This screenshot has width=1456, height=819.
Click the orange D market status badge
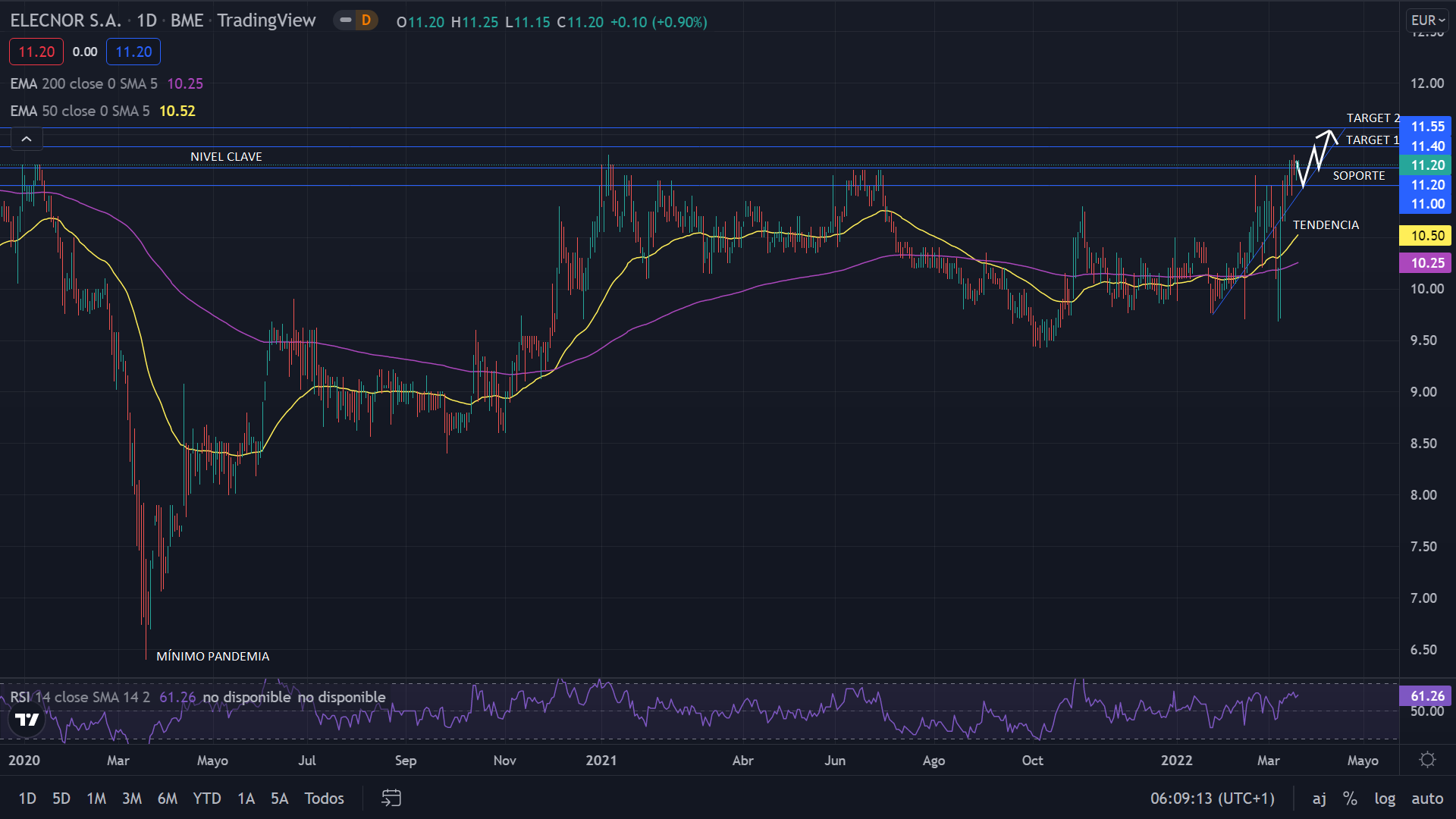pos(366,20)
